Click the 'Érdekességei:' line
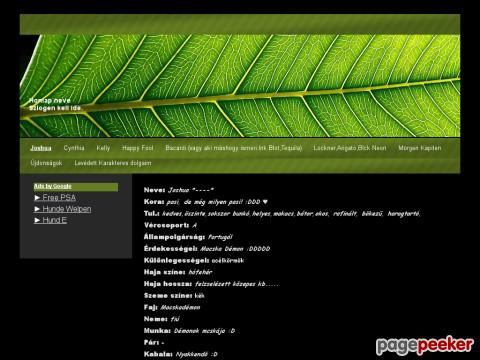 coord(207,249)
